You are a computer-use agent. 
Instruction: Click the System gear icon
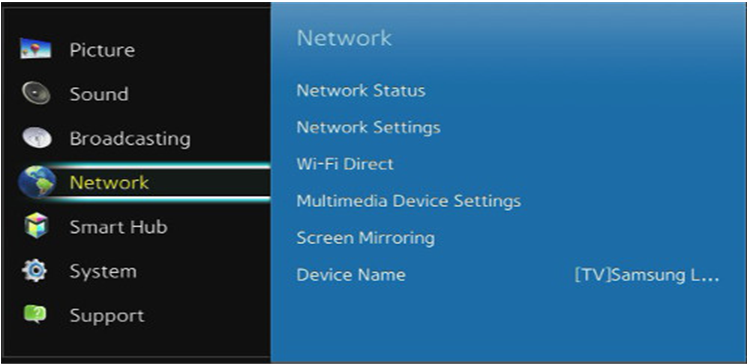[x=34, y=271]
